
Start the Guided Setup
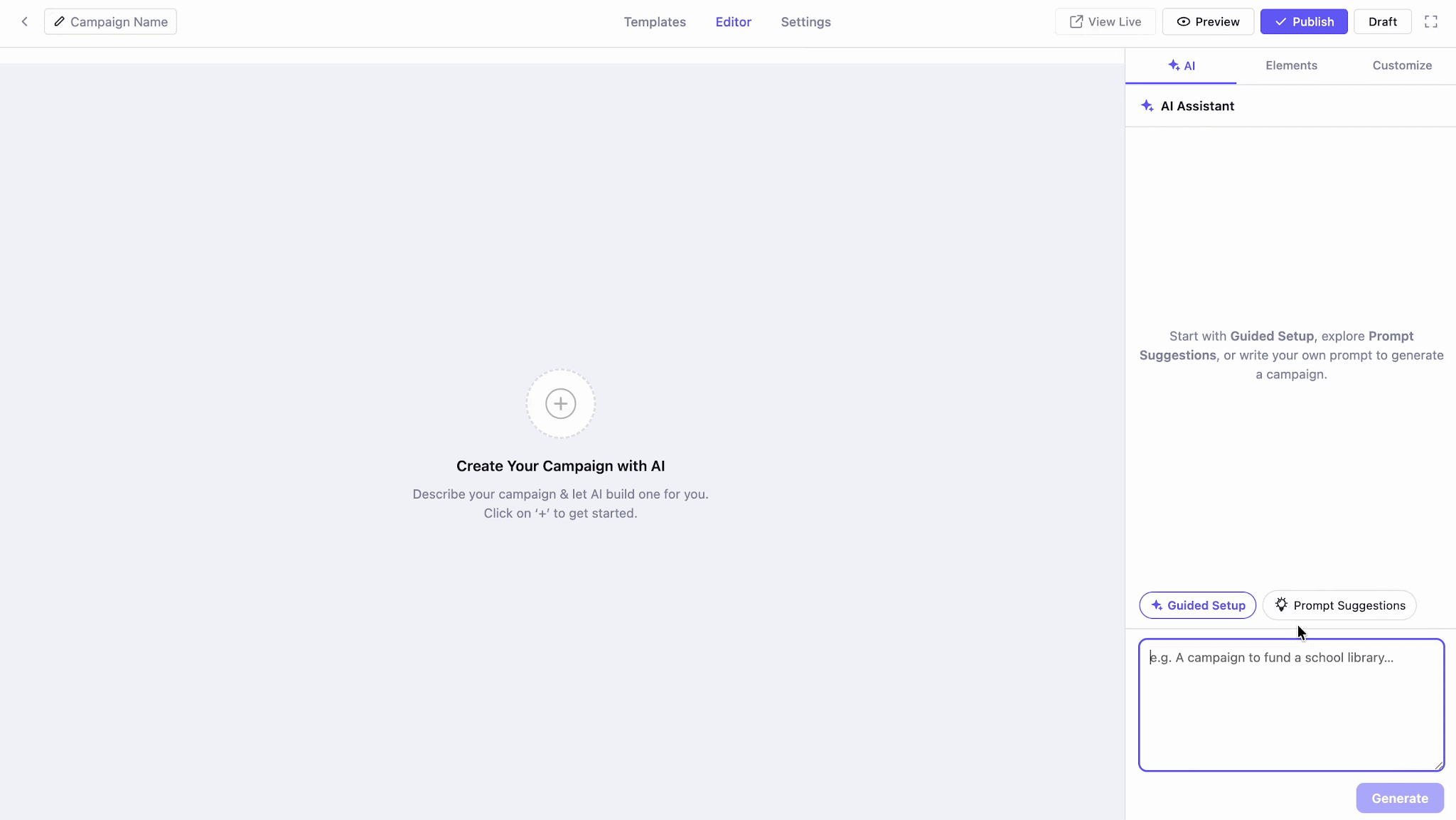(x=1198, y=605)
